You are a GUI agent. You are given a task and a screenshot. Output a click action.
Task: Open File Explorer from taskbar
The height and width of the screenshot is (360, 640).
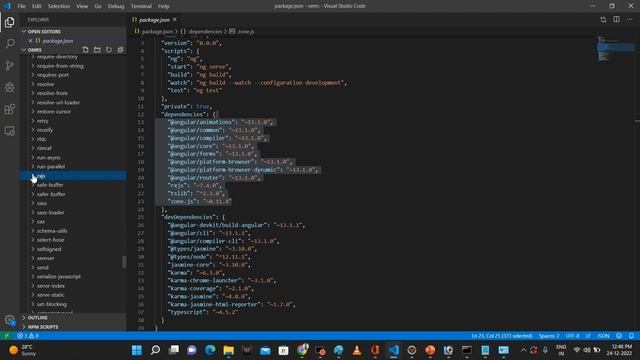229,350
